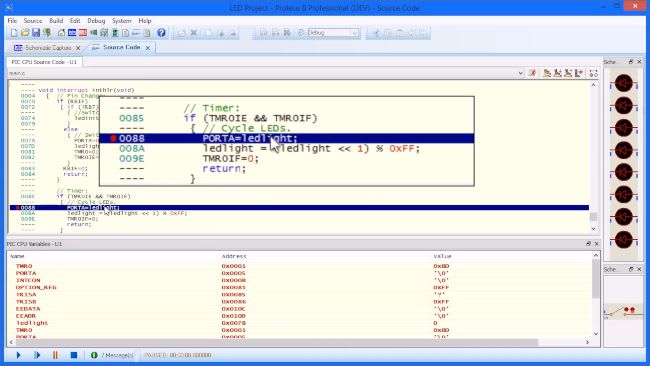650x366 pixels.
Task: Click the New Project icon
Action: point(15,33)
